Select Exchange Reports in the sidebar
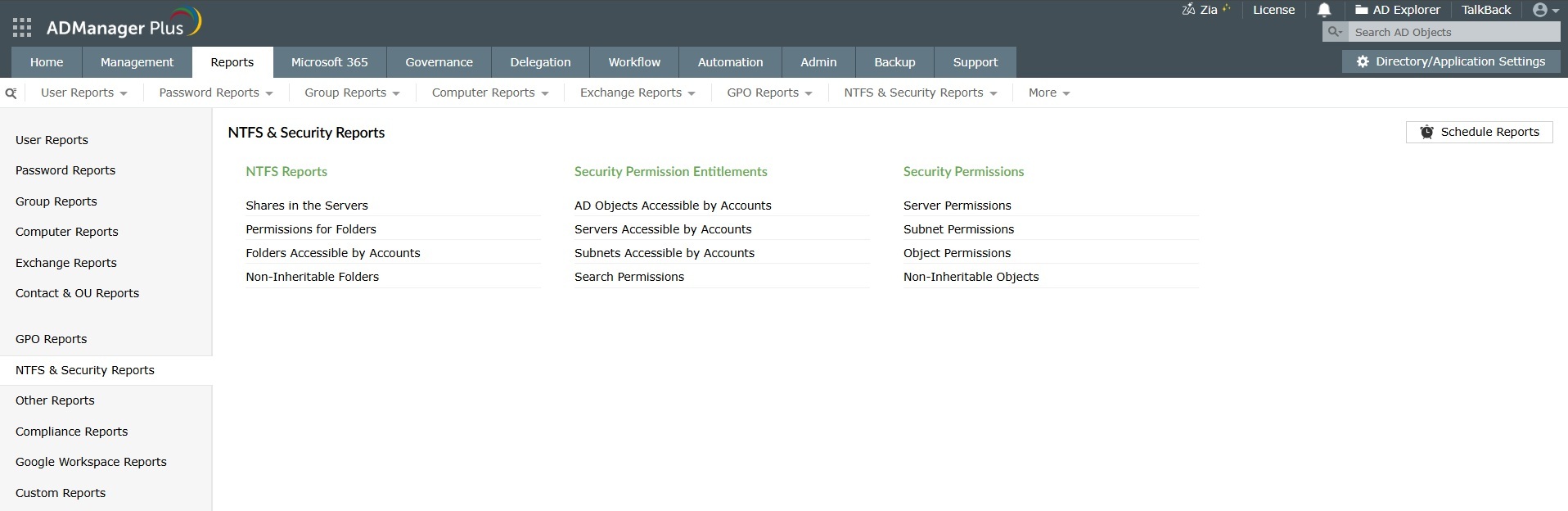This screenshot has width=1568, height=511. point(65,263)
